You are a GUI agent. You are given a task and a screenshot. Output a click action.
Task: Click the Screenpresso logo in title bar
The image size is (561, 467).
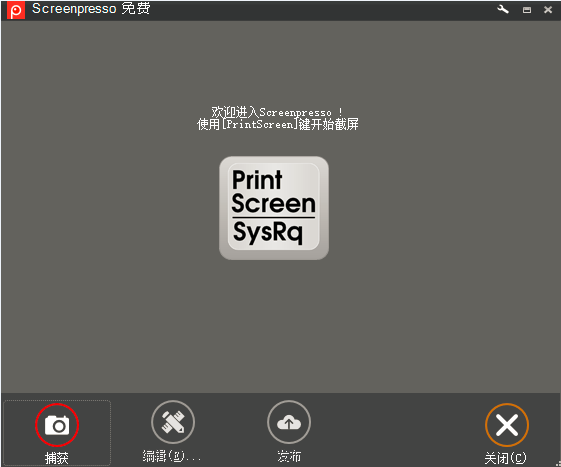click(16, 10)
